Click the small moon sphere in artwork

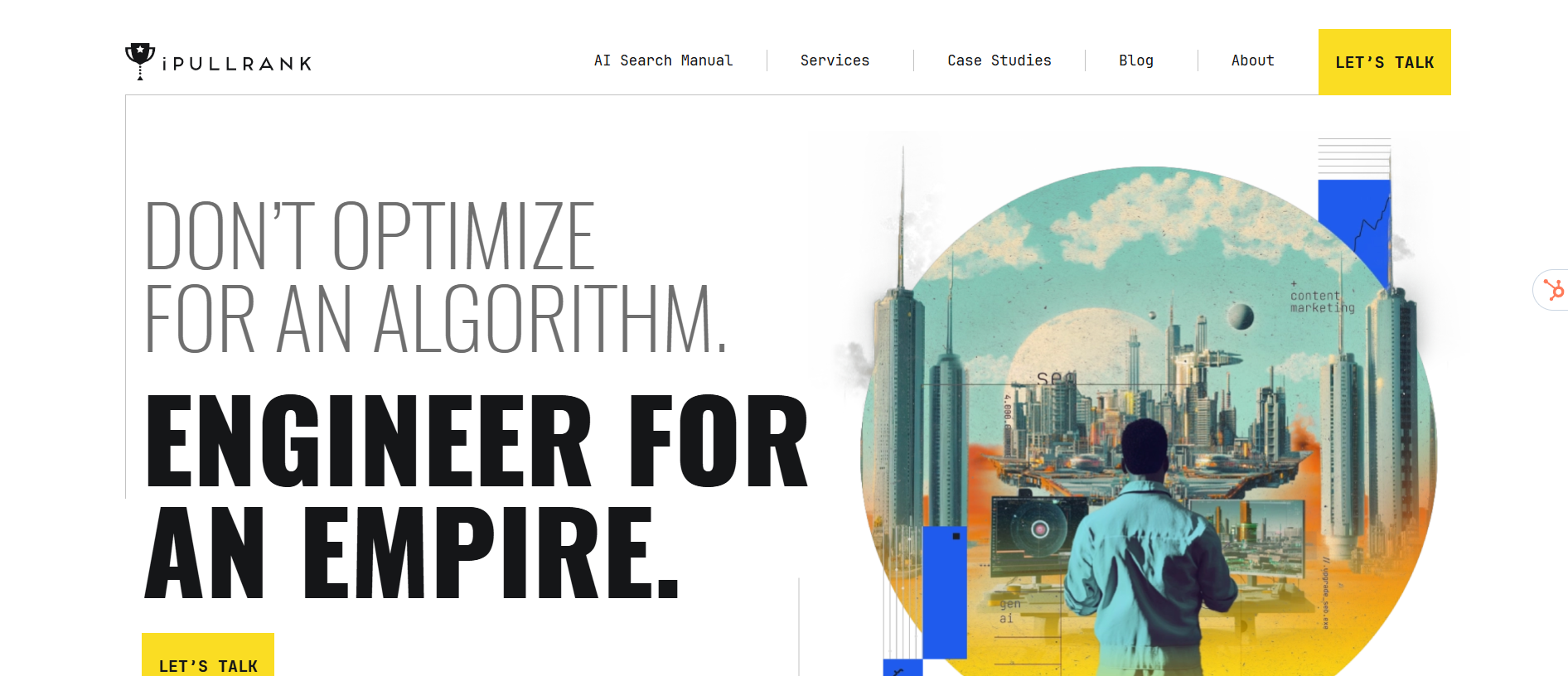[1240, 316]
